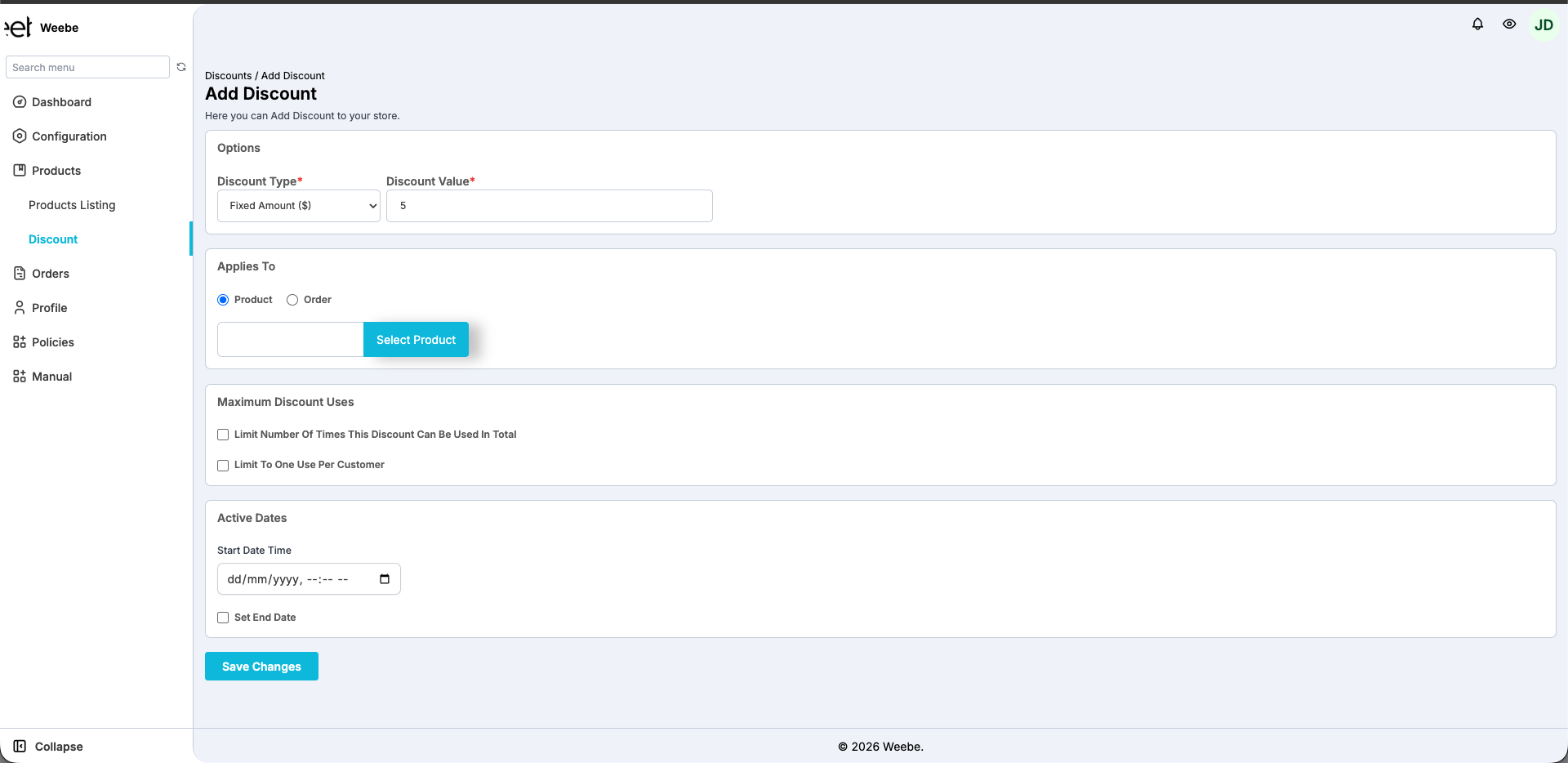Open the Start Date calendar picker
This screenshot has width=1568, height=763.
384,578
